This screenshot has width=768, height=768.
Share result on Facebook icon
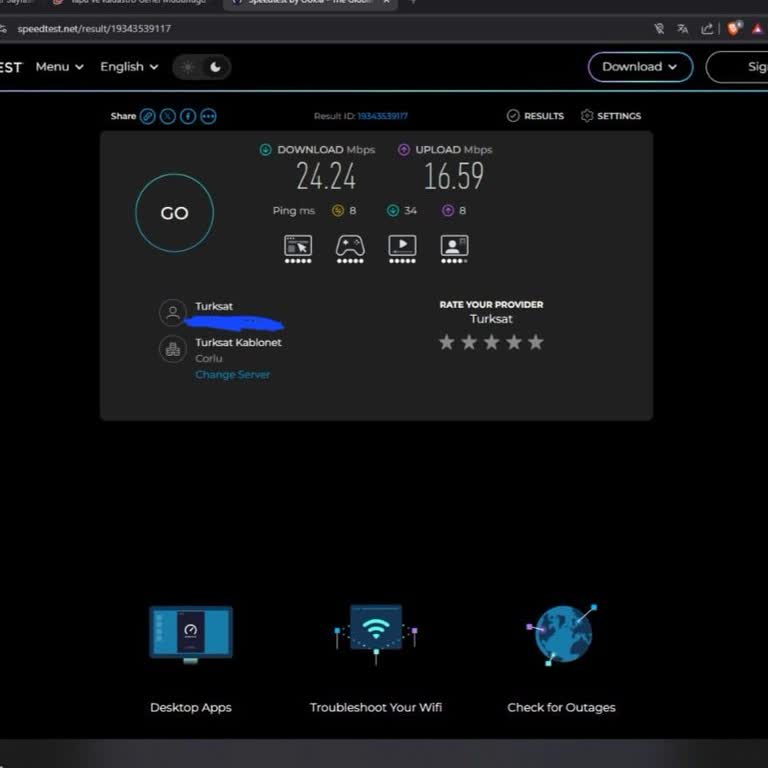click(x=188, y=116)
